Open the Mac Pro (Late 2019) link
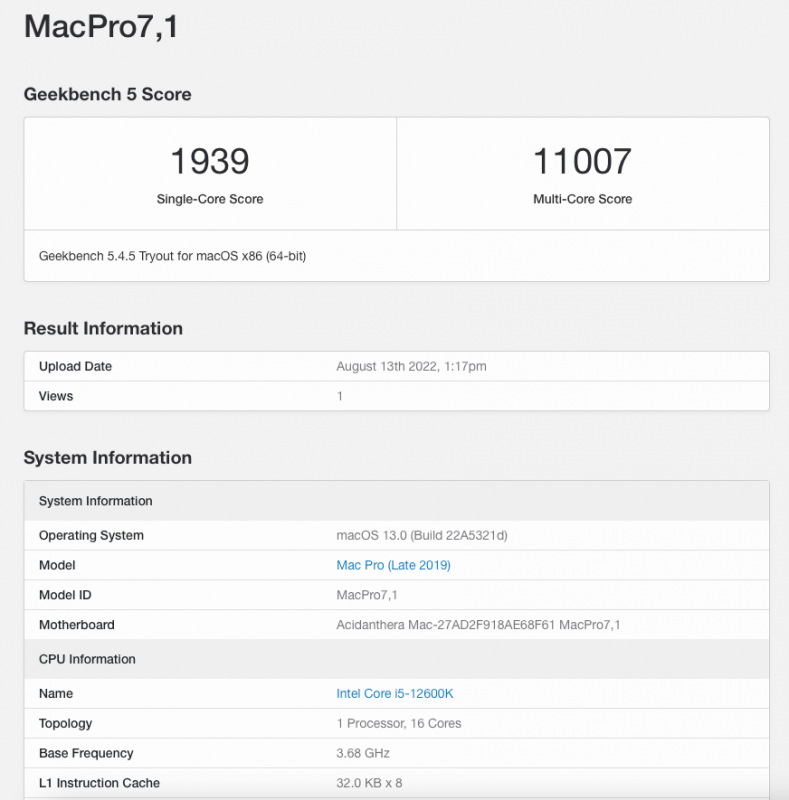Image resolution: width=789 pixels, height=800 pixels. click(393, 565)
